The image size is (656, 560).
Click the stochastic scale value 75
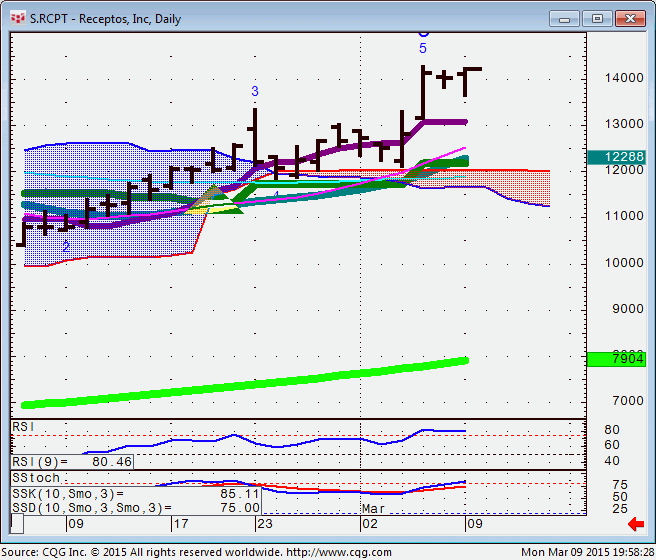[620, 484]
